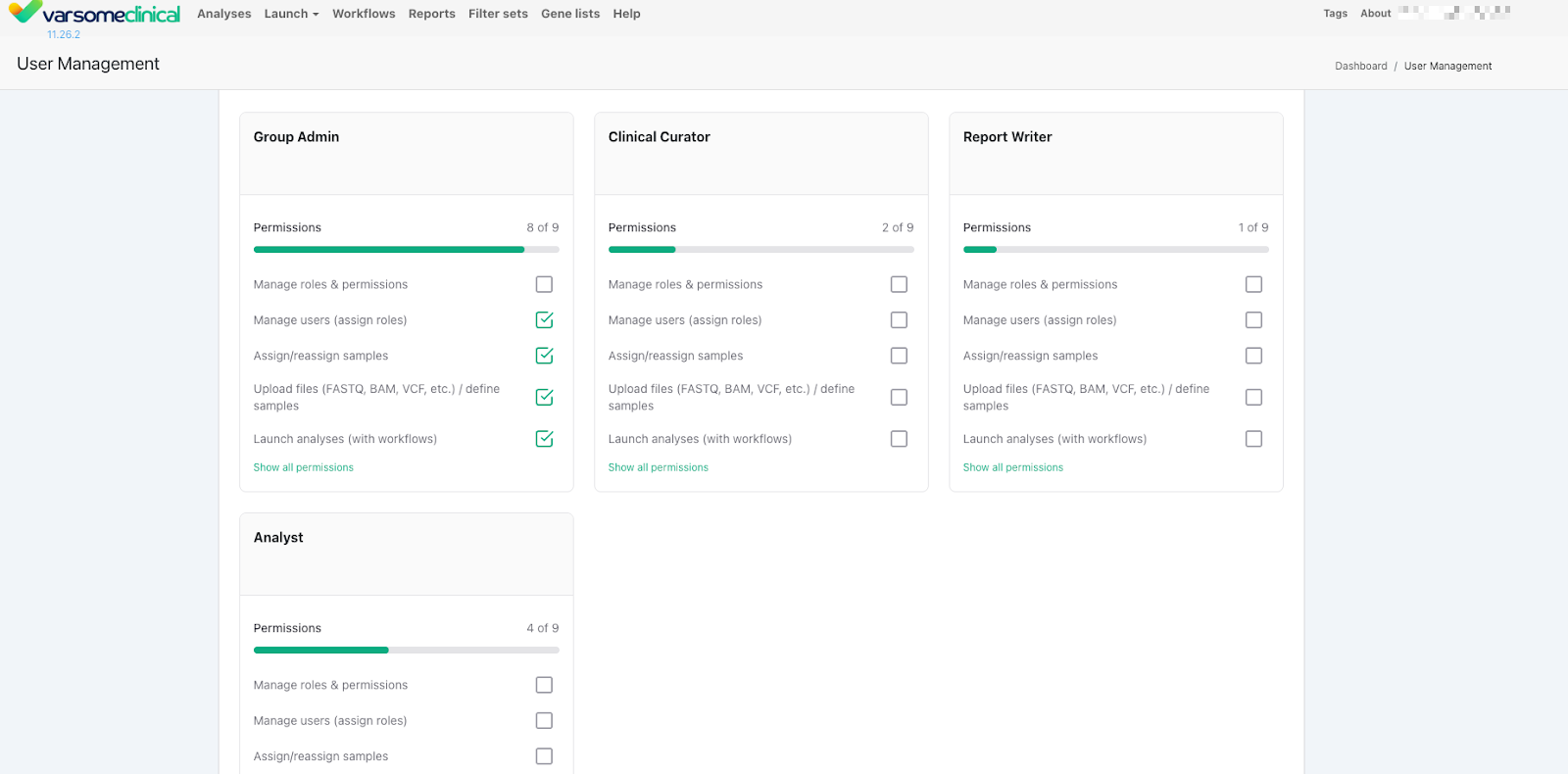Show all permissions for Group Admin
This screenshot has width=1568, height=774.
coord(303,467)
